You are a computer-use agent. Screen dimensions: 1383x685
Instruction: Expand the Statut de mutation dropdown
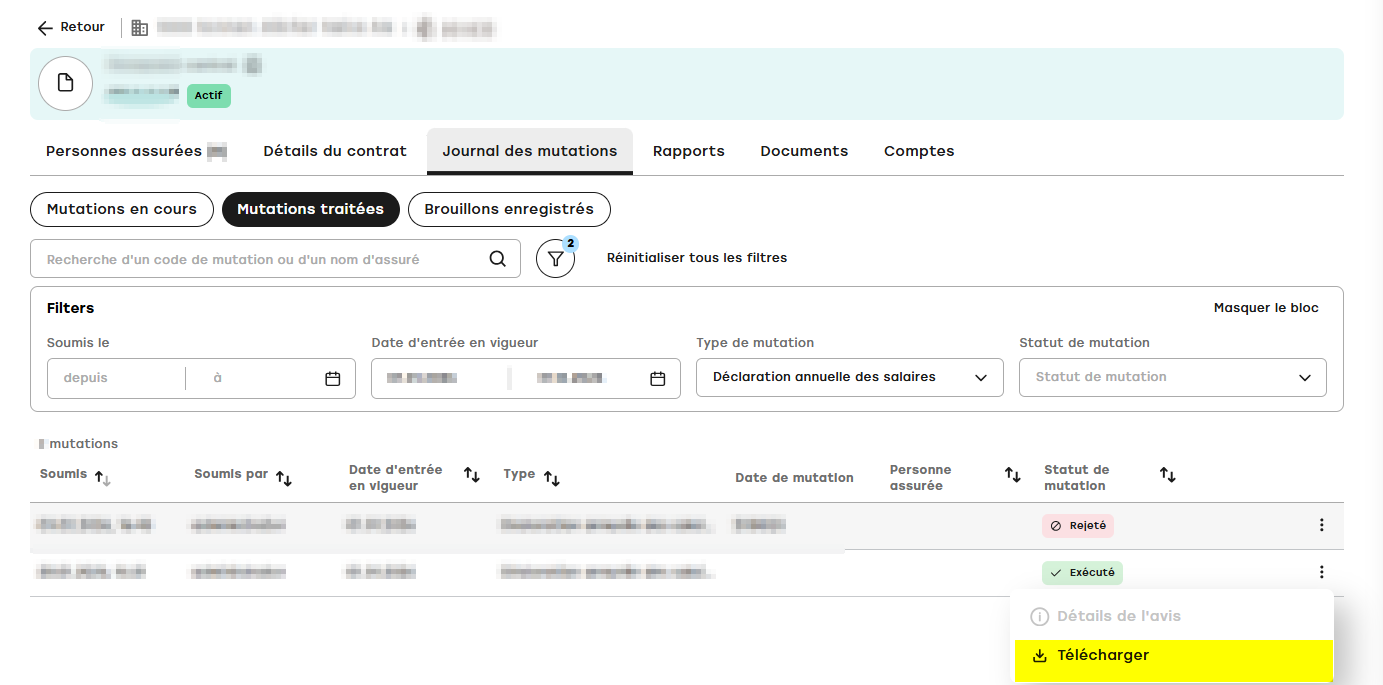click(1173, 378)
